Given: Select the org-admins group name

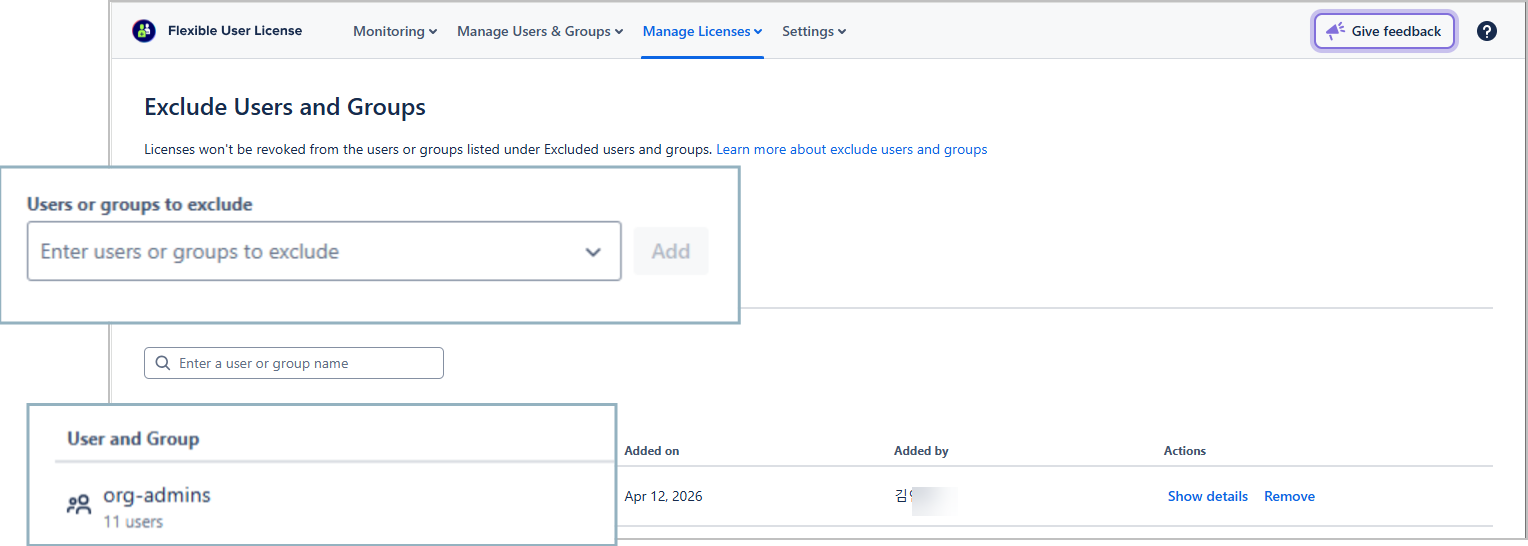Looking at the screenshot, I should pos(157,496).
